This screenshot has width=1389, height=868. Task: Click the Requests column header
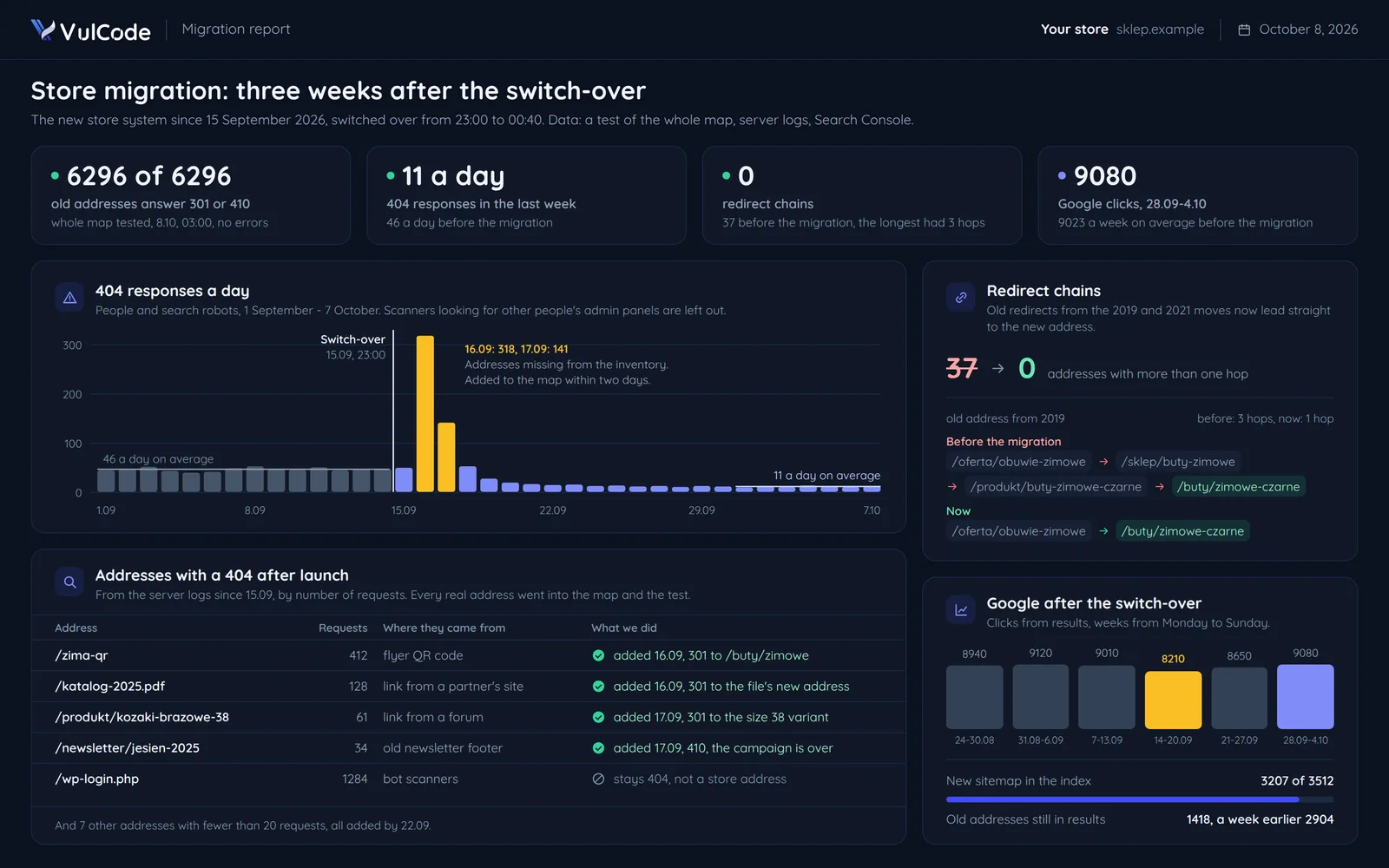[x=343, y=628]
